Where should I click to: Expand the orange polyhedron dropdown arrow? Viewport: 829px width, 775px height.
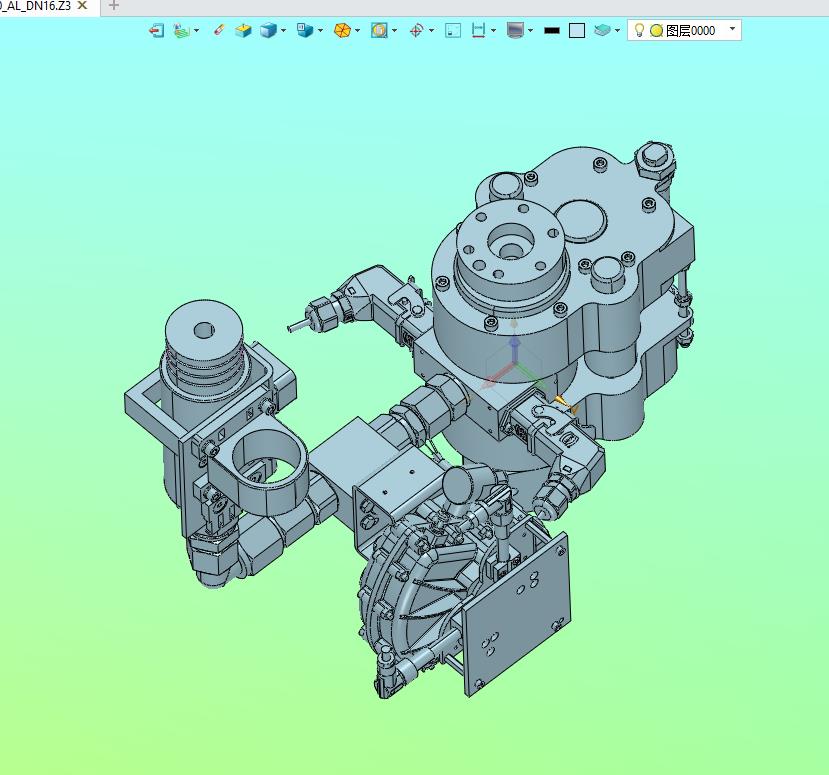[x=357, y=31]
